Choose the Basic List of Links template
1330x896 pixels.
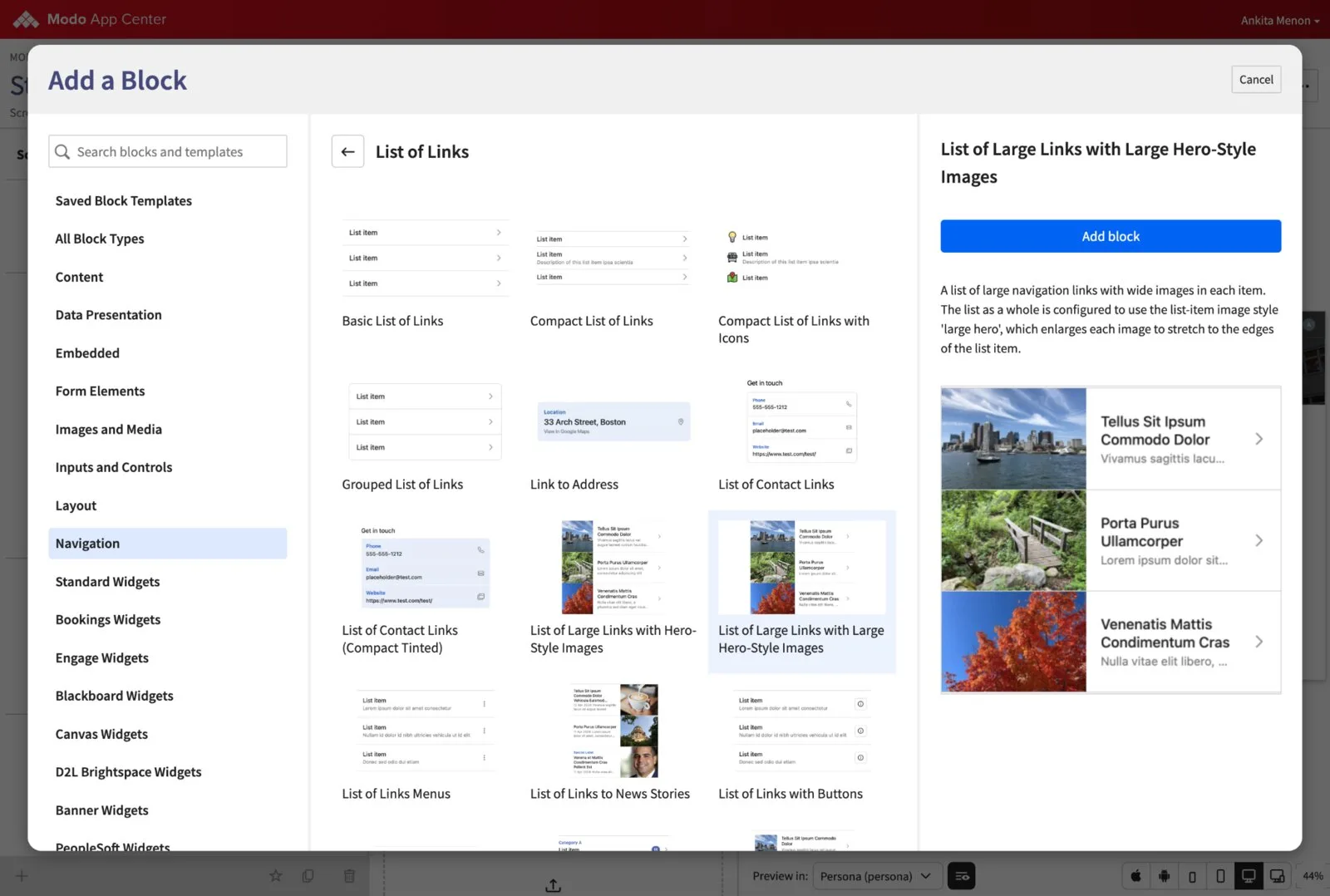pos(425,273)
